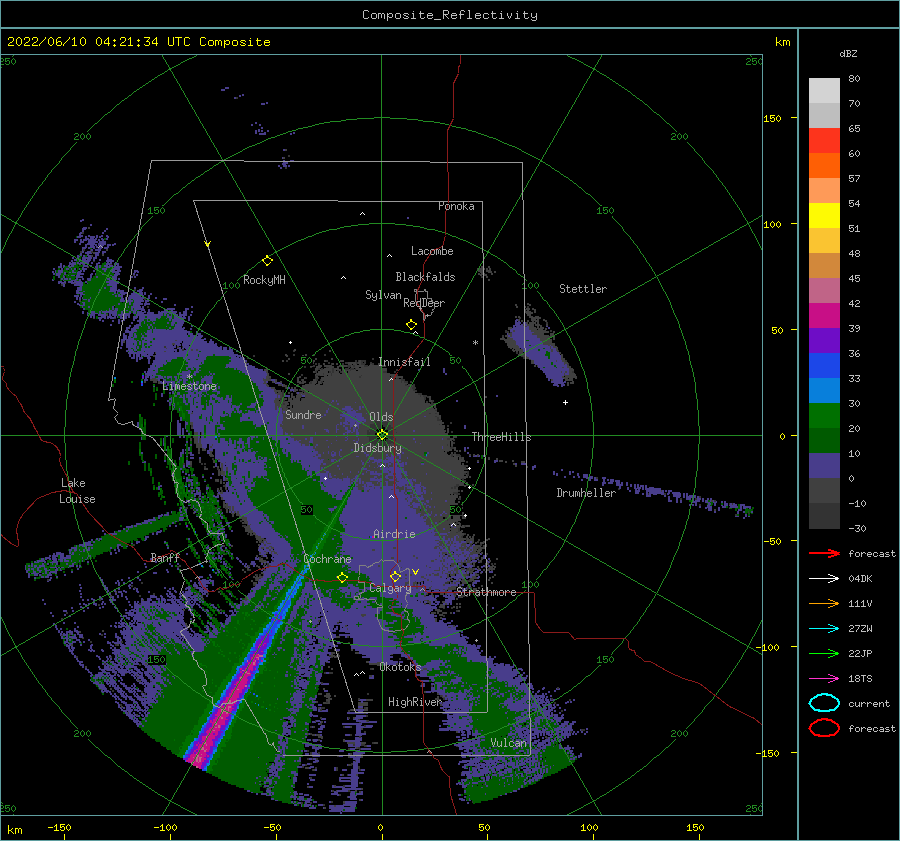Click the Banff label
The width and height of the screenshot is (900, 841).
coord(165,558)
